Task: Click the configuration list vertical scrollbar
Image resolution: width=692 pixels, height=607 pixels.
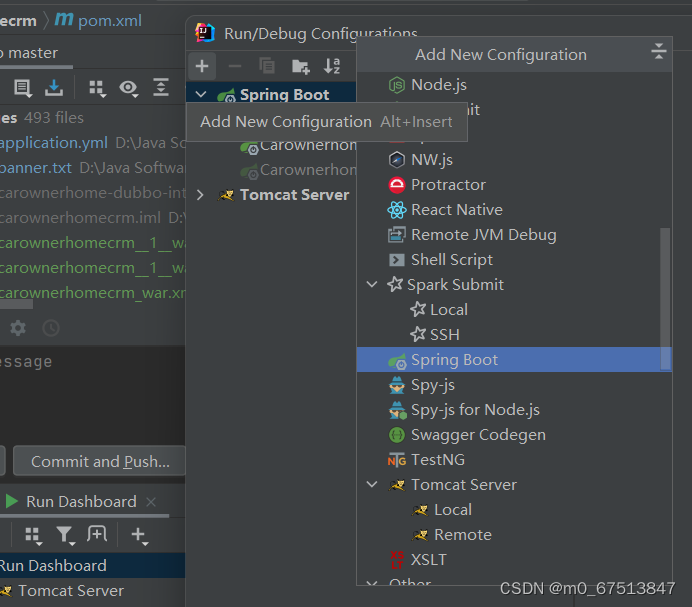Action: [x=665, y=299]
